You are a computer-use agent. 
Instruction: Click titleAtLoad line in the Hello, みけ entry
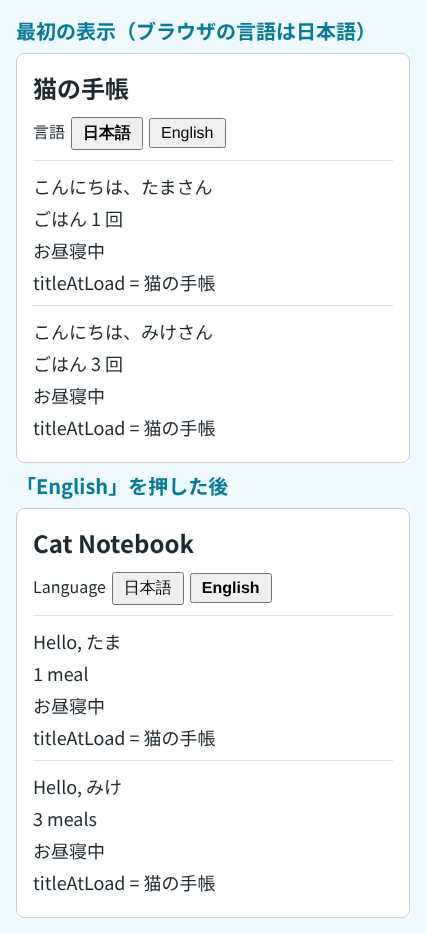125,883
